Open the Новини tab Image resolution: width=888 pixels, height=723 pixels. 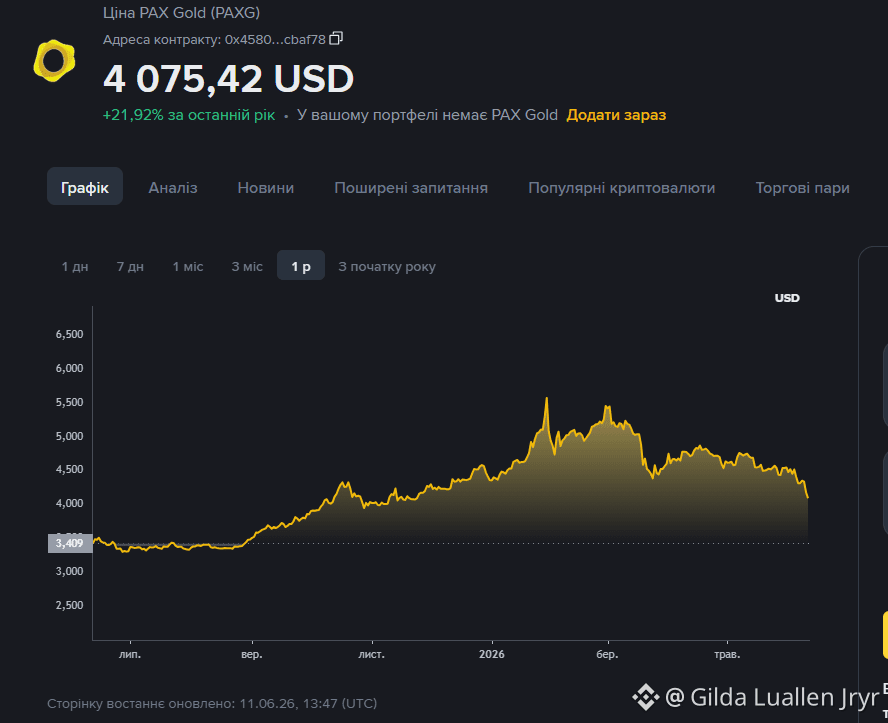click(266, 187)
